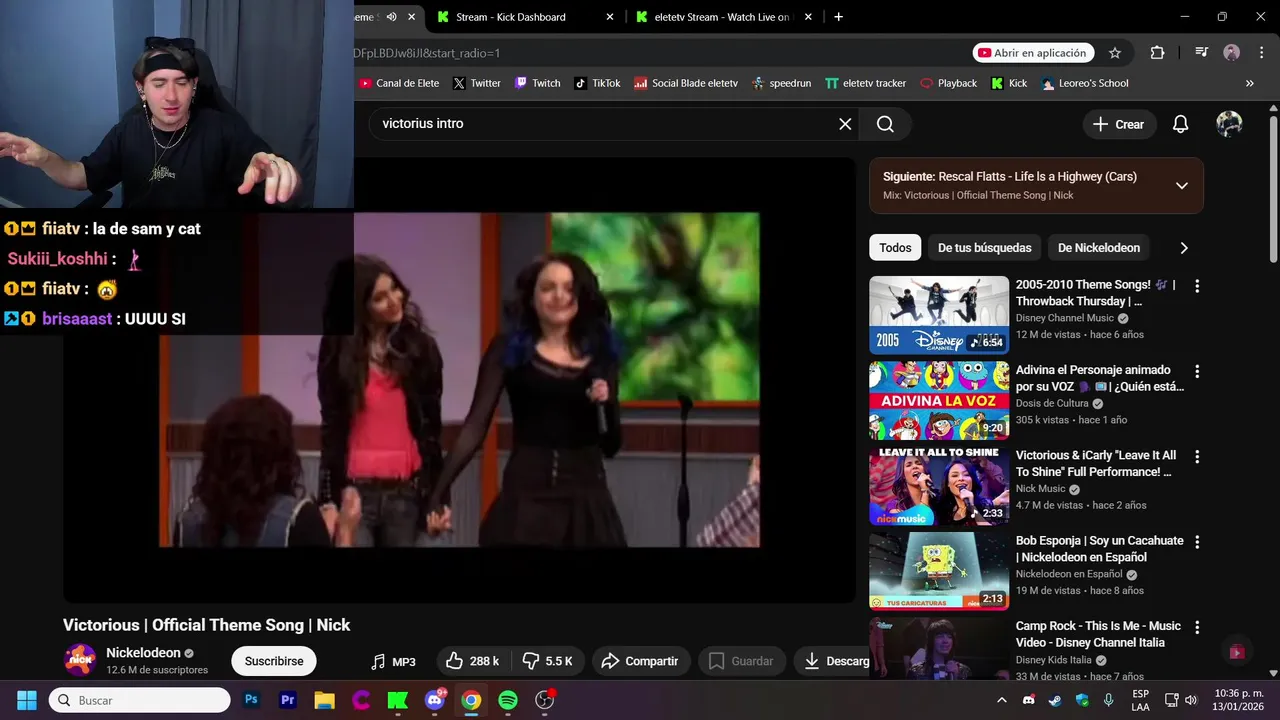Clear the search text with the X

tap(845, 124)
